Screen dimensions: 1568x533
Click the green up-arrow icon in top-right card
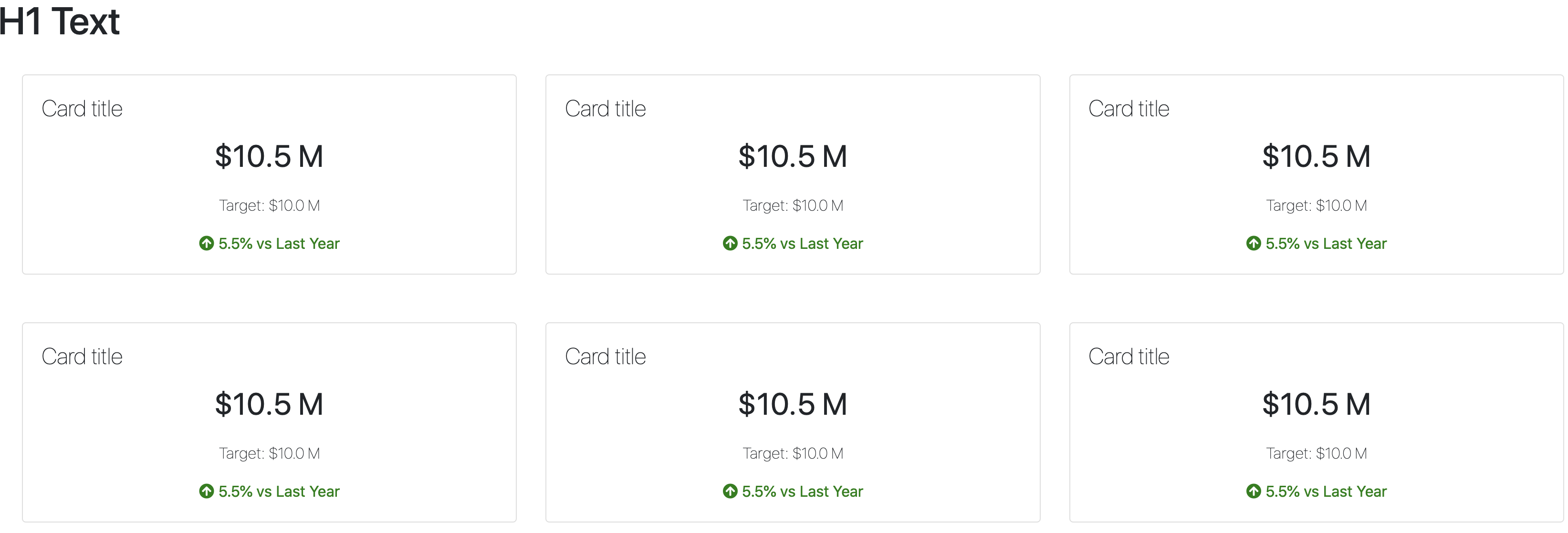point(1254,244)
